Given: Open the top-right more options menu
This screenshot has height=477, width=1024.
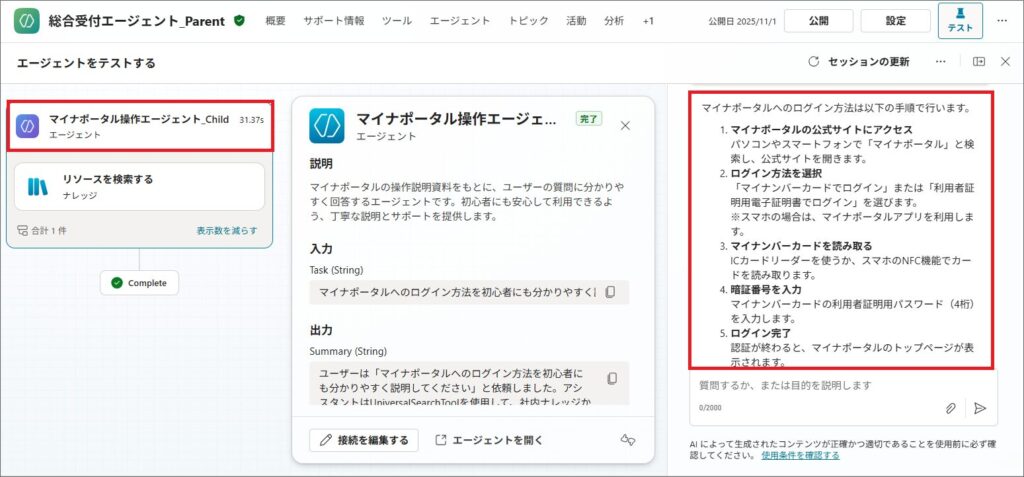Looking at the screenshot, I should [1002, 20].
